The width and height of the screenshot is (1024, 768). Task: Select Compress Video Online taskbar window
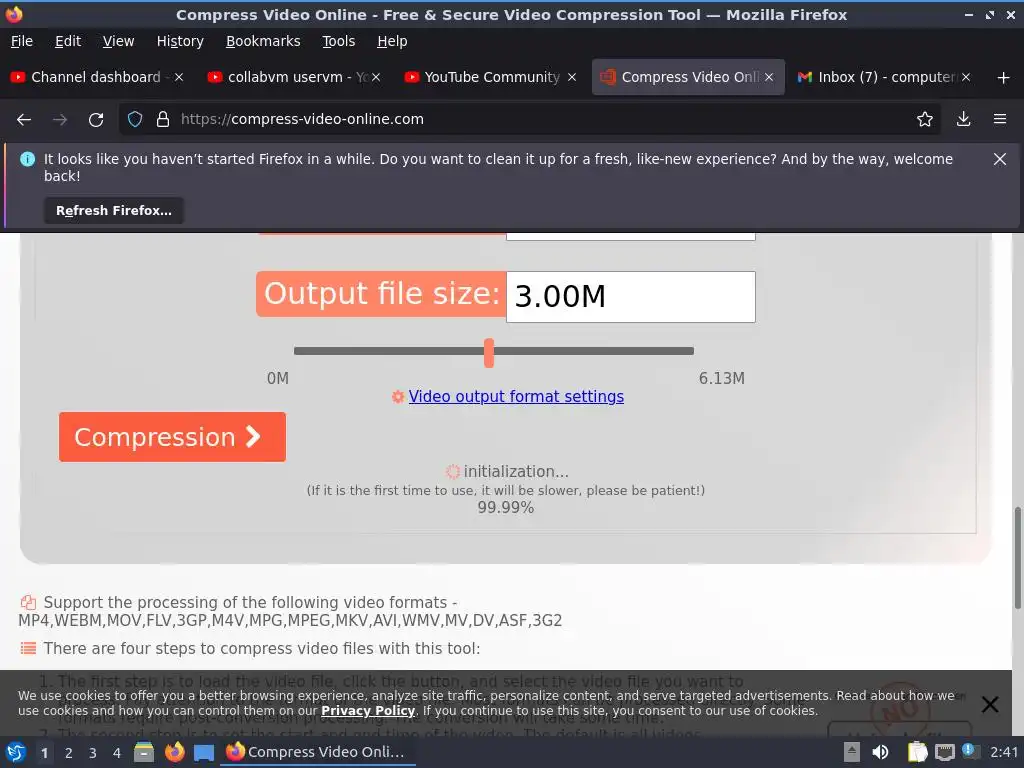[317, 752]
